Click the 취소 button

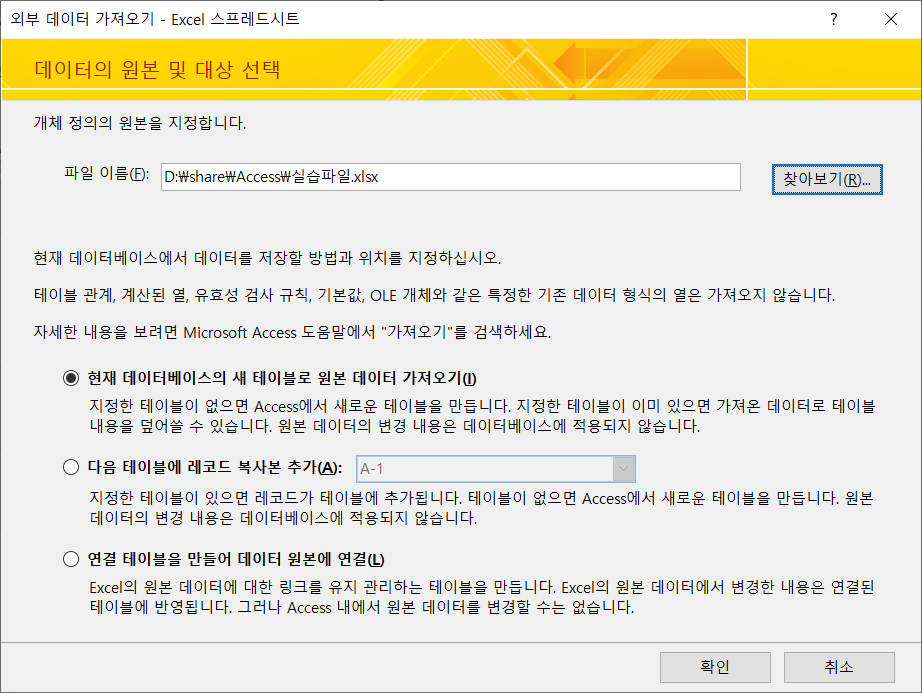tap(839, 667)
